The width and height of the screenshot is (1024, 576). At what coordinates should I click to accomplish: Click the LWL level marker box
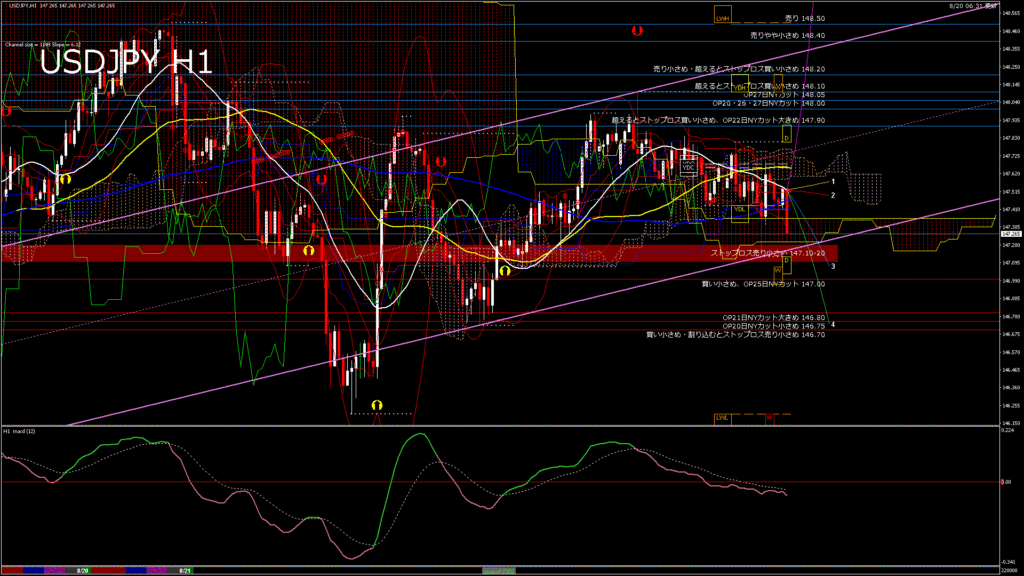click(x=722, y=417)
